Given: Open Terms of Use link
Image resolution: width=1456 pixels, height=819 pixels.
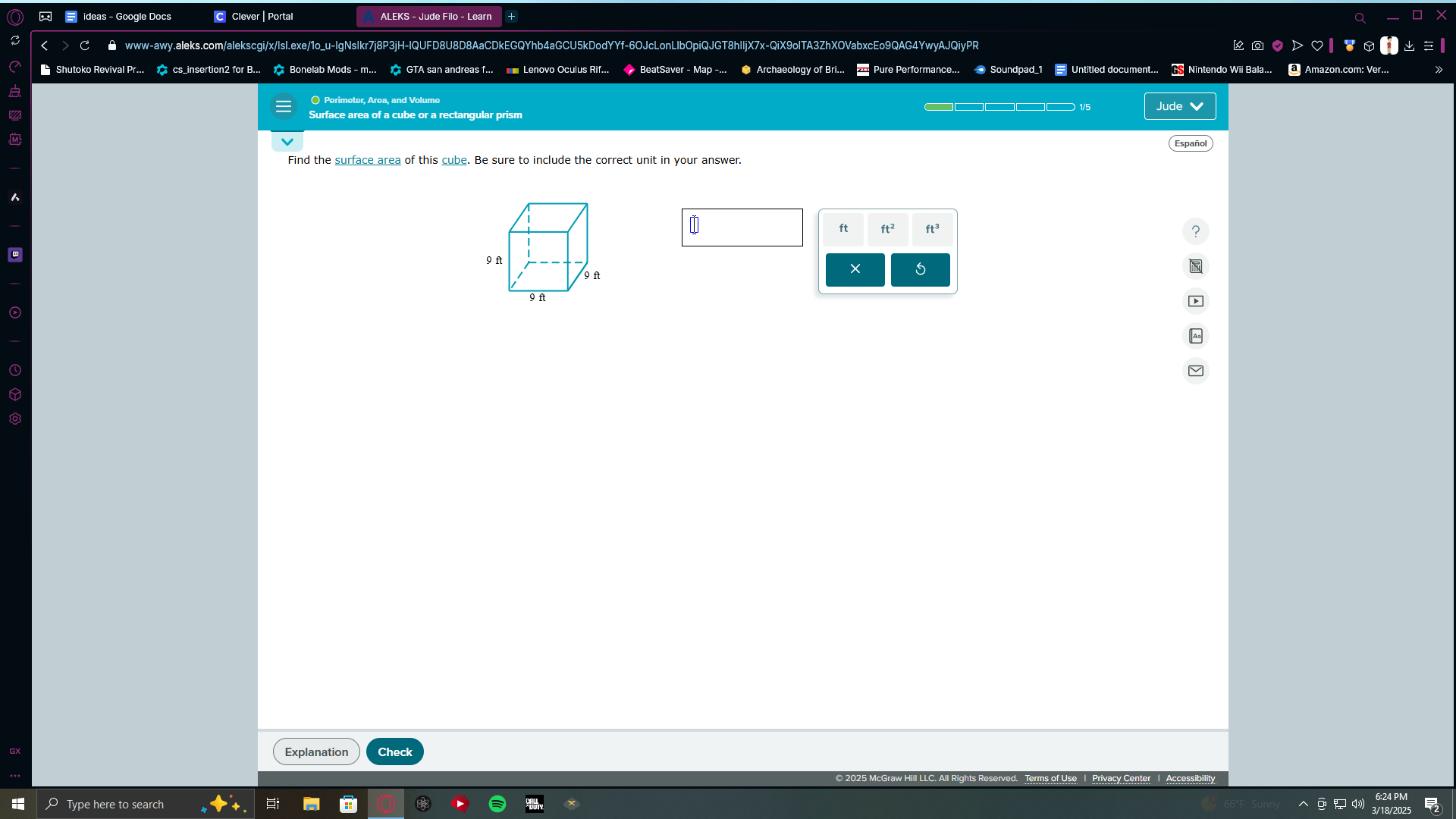Looking at the screenshot, I should click(x=1051, y=779).
